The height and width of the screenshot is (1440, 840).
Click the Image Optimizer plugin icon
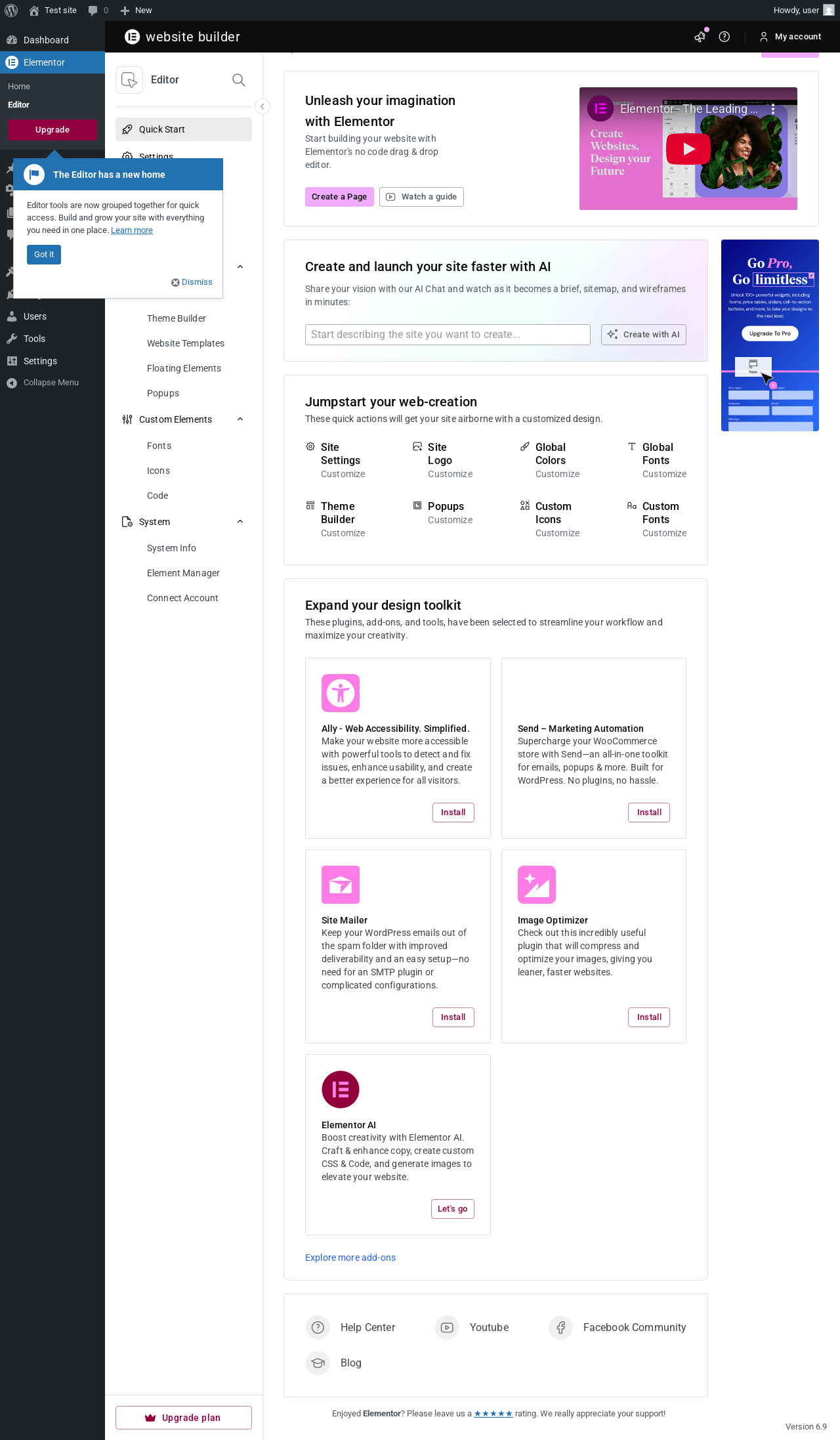[x=537, y=885]
